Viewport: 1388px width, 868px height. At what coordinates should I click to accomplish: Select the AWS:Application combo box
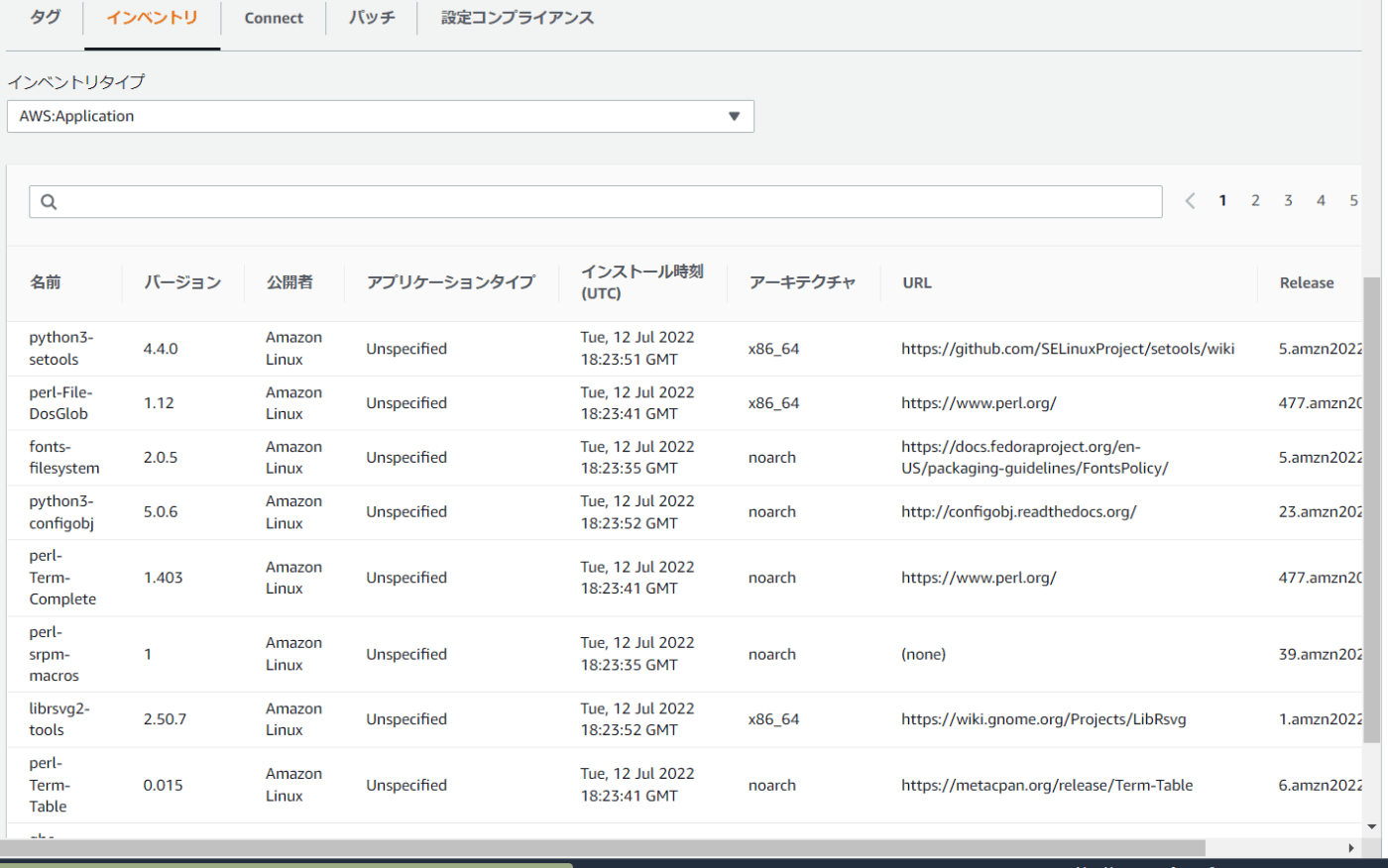[x=381, y=116]
